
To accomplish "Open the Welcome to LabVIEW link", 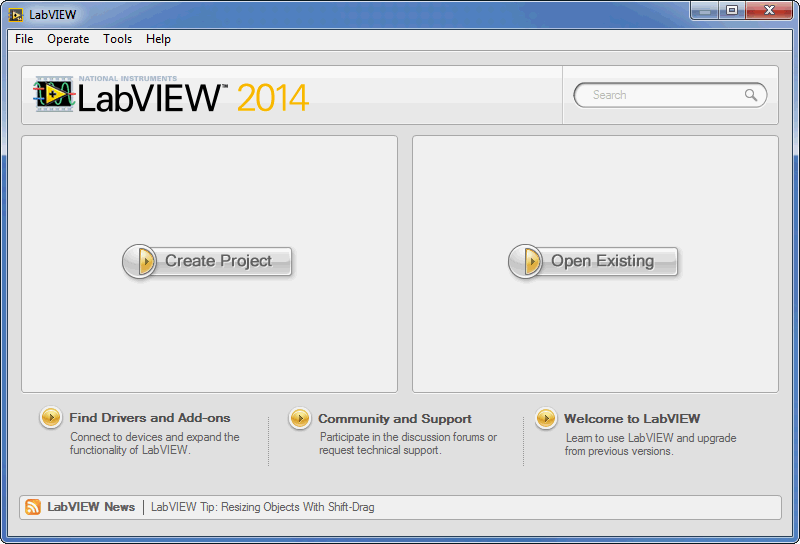I will click(632, 419).
